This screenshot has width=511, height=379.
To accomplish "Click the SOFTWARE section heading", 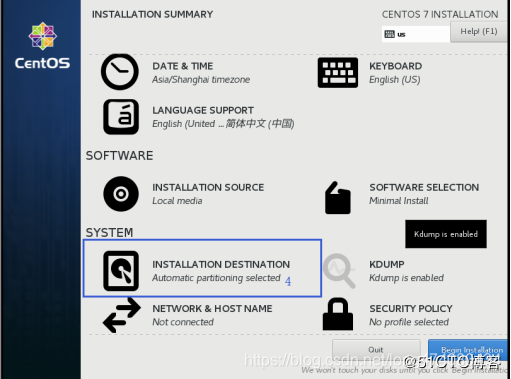I will click(x=119, y=156).
